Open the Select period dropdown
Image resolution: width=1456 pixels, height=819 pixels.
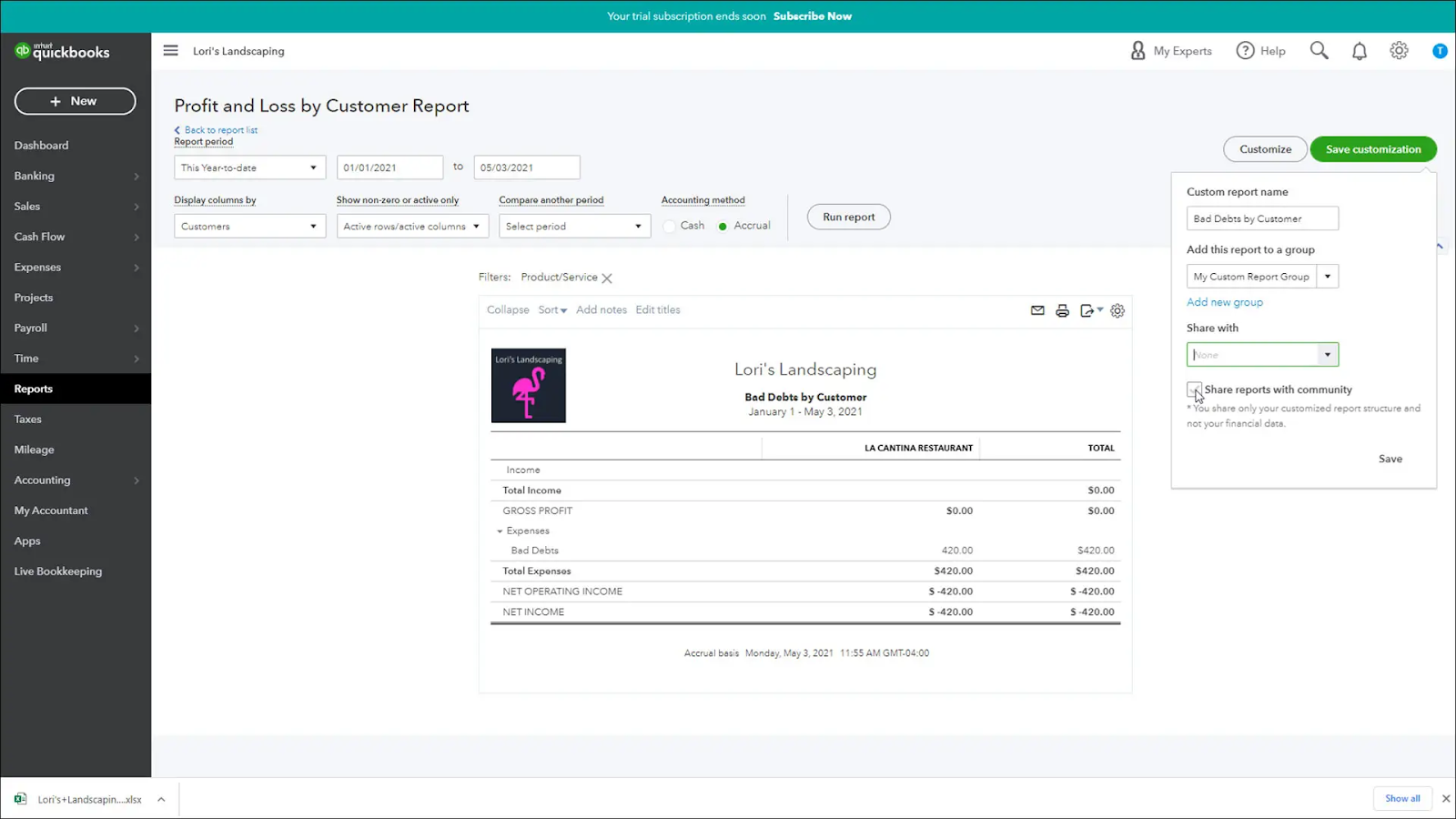[x=574, y=226]
